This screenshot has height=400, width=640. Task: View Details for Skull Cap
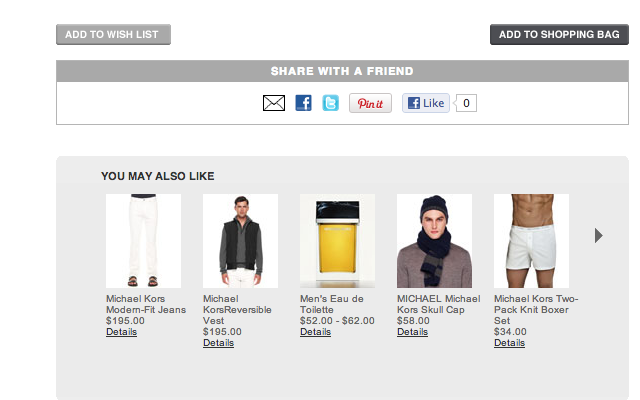pyautogui.click(x=412, y=332)
